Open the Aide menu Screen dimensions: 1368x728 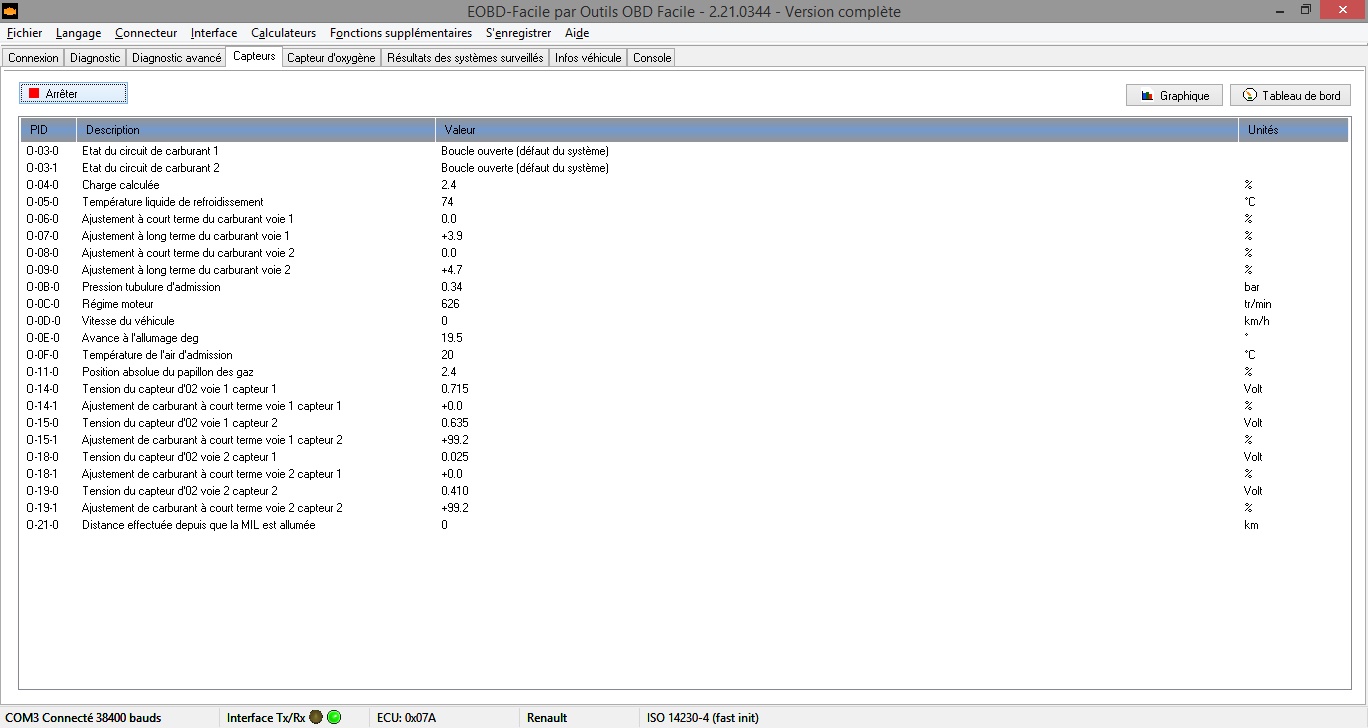click(x=577, y=33)
